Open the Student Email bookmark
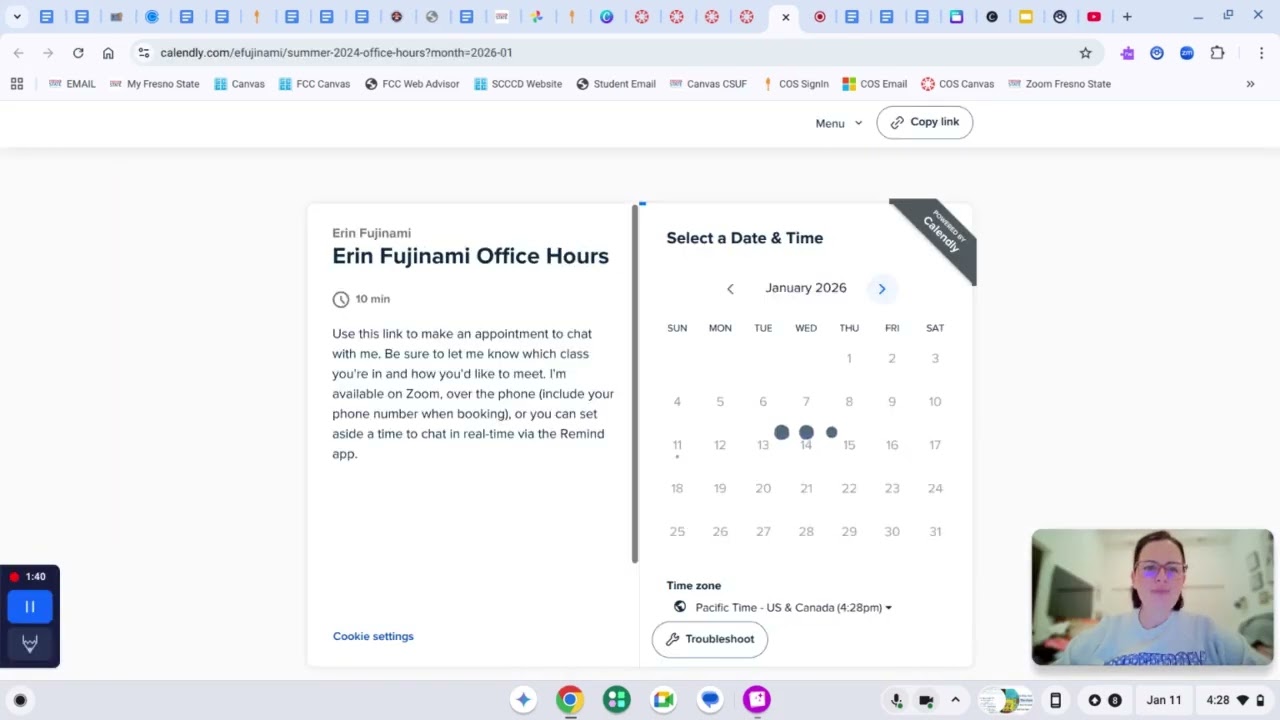Screen dimensions: 1280x720 [616, 84]
